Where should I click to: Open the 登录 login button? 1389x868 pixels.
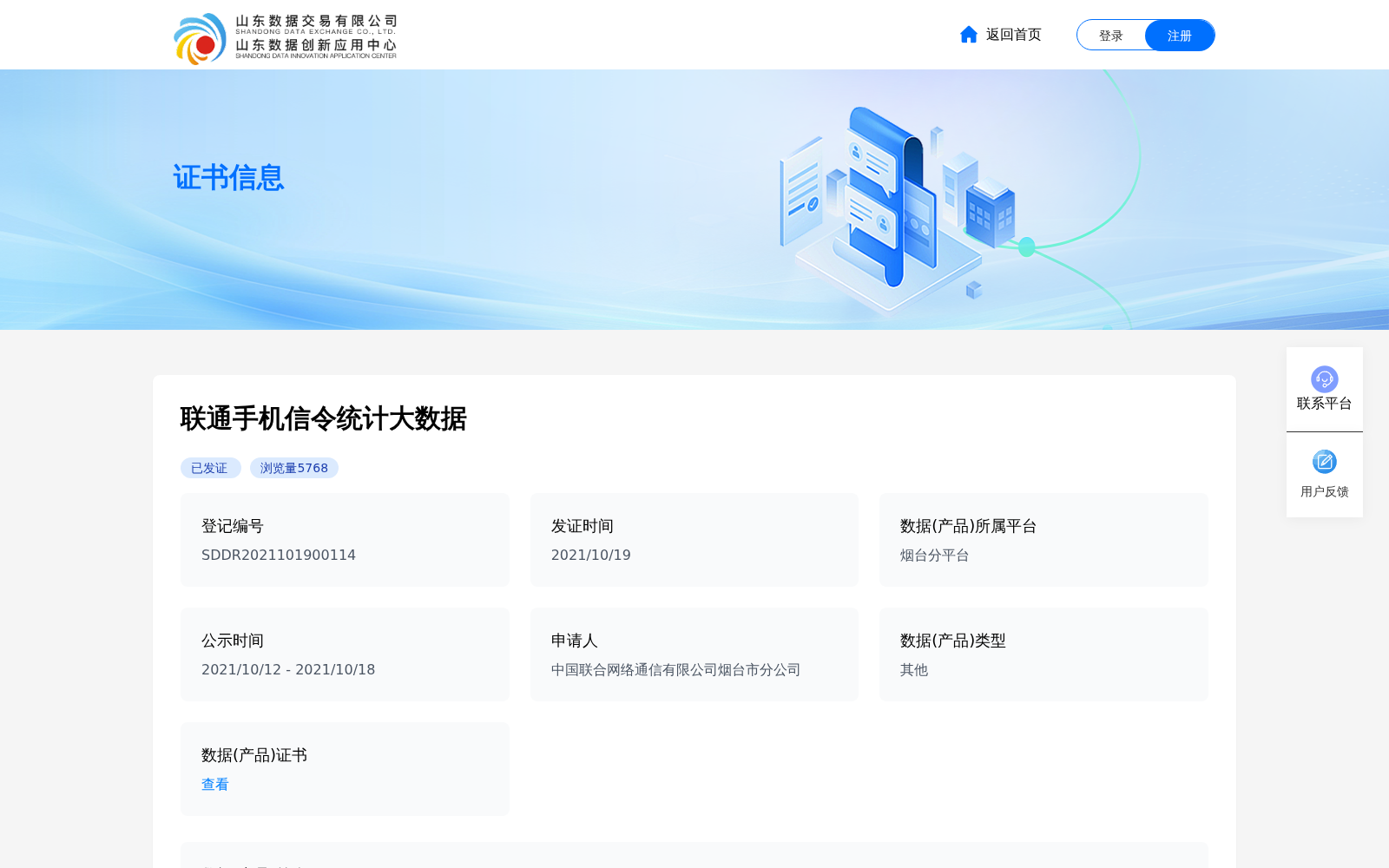[x=1111, y=36]
